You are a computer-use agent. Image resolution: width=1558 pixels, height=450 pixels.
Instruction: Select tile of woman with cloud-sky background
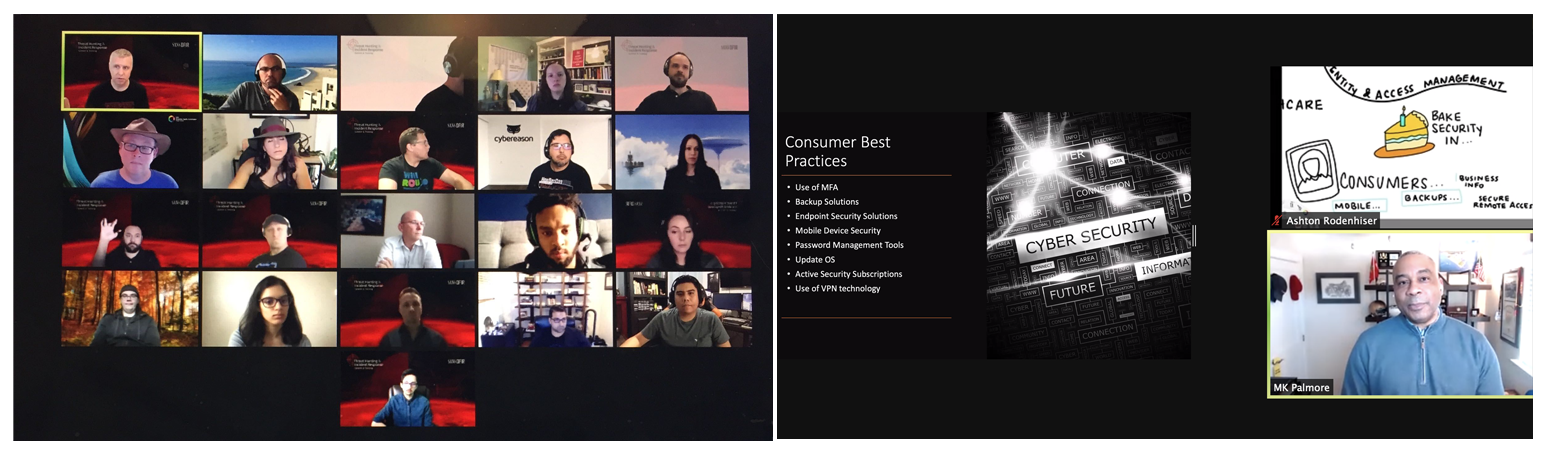point(682,151)
